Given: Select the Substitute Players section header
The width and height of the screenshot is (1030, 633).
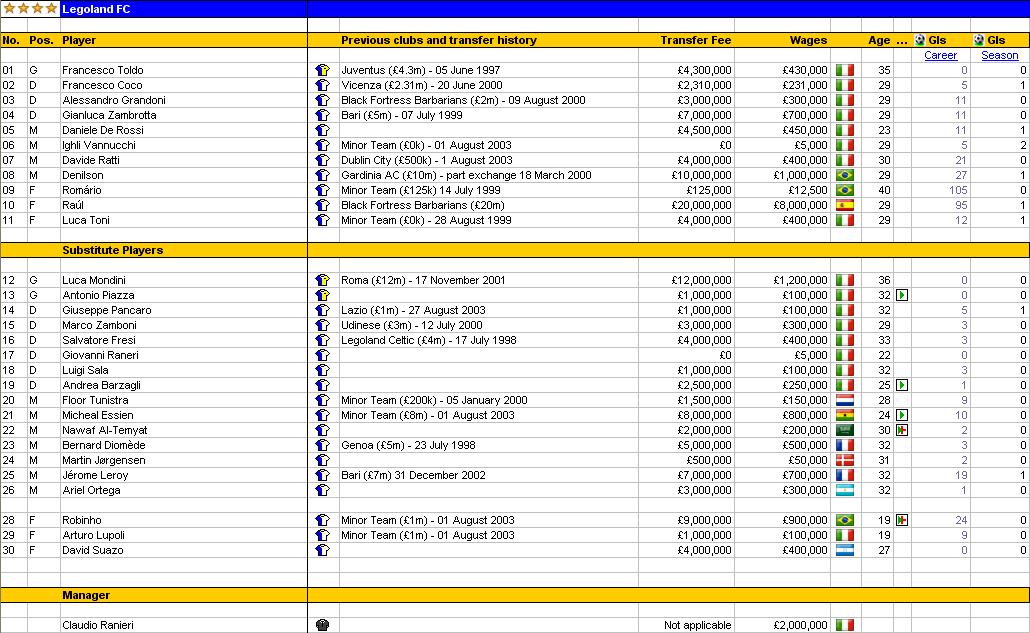Looking at the screenshot, I should pos(112,250).
